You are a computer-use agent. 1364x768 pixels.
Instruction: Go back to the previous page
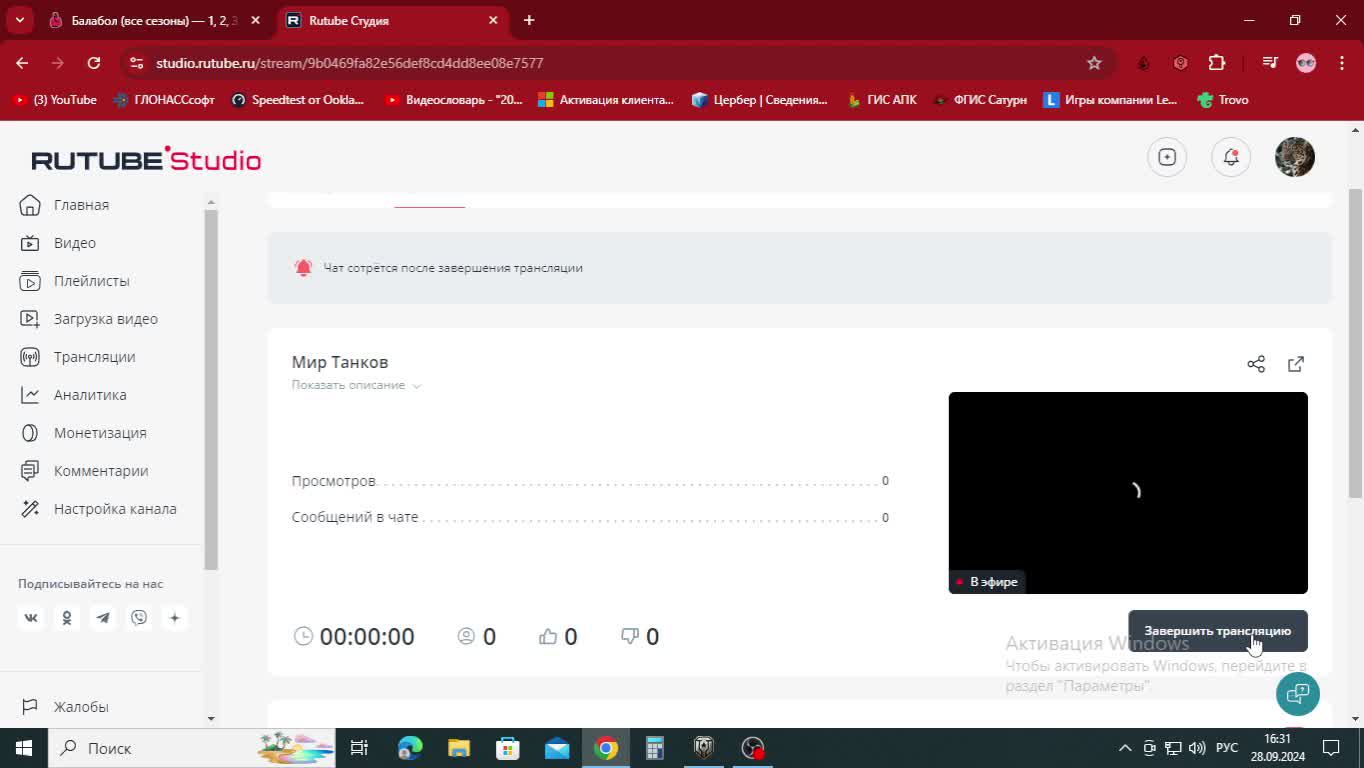22,63
